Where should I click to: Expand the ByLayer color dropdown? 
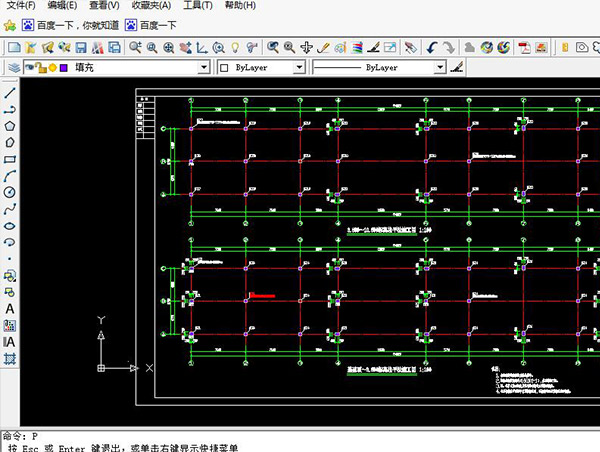click(299, 67)
